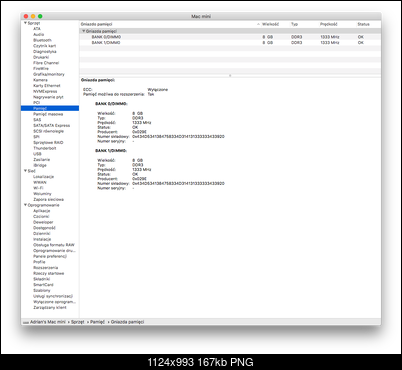Collapse the Gniazda pamięci table group triangle
Screen dimensions: 402x370
pyautogui.click(x=84, y=31)
